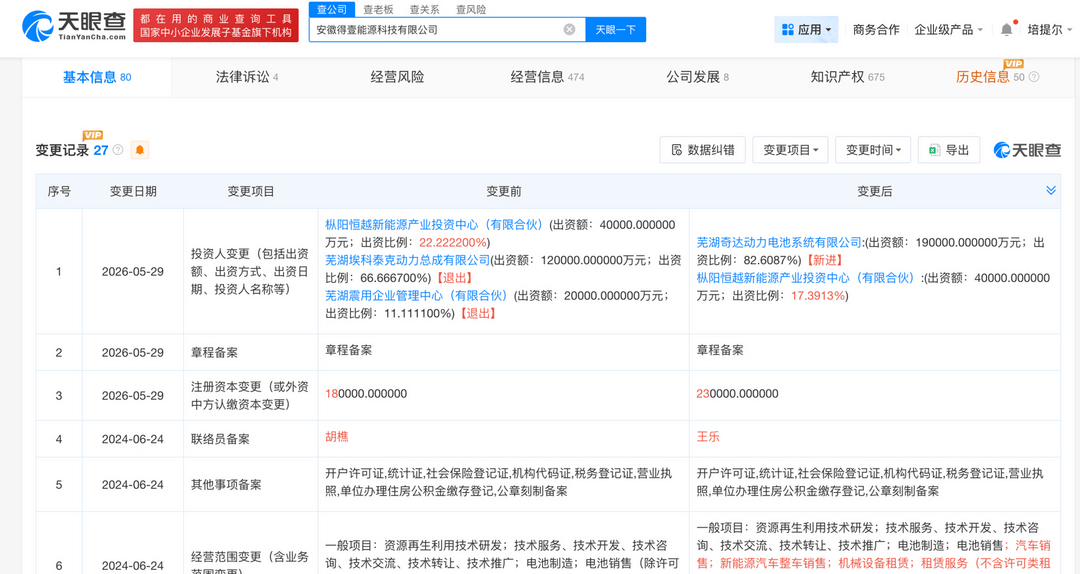Open 枞阳恒越新能源产业投资中心 link in 变更后 column
This screenshot has height=574, width=1080.
point(806,278)
